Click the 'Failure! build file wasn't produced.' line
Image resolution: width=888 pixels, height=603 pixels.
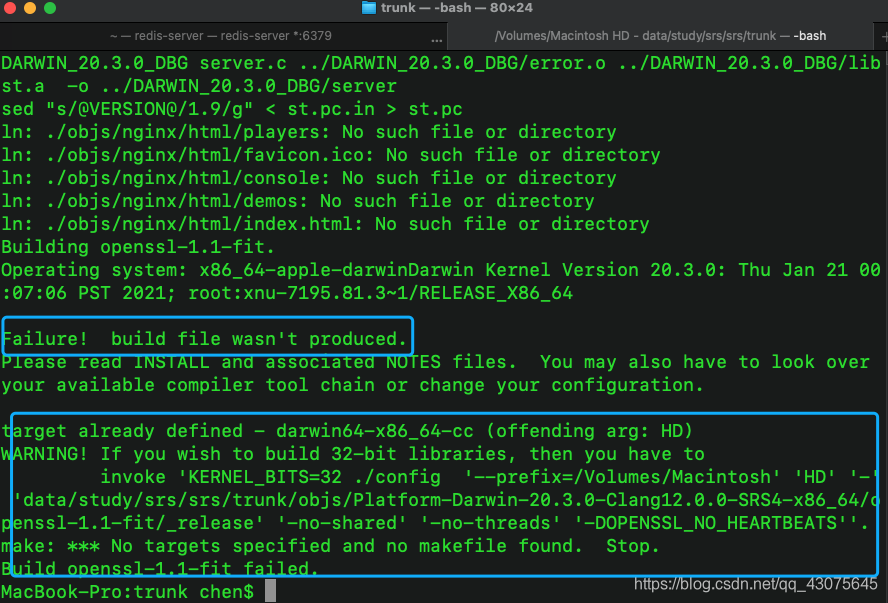click(204, 339)
